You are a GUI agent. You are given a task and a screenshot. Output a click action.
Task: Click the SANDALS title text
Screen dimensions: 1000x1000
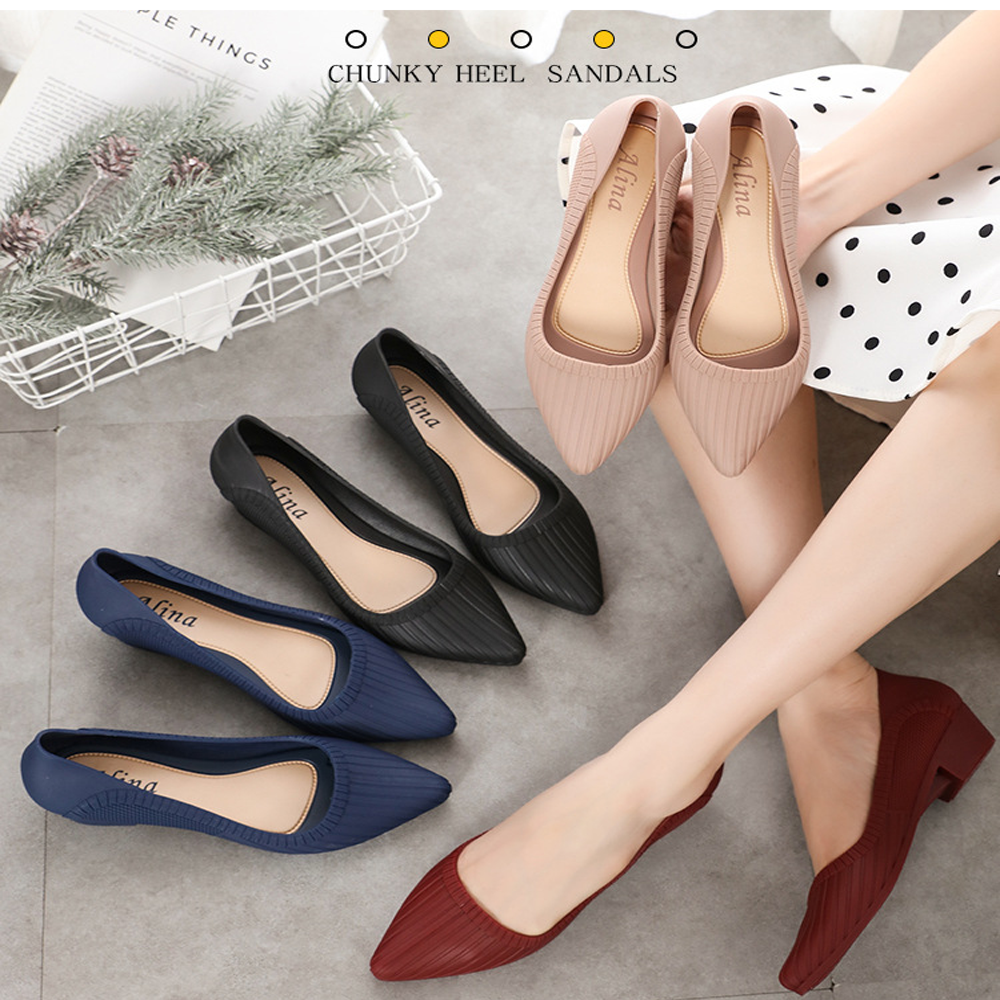tap(612, 74)
